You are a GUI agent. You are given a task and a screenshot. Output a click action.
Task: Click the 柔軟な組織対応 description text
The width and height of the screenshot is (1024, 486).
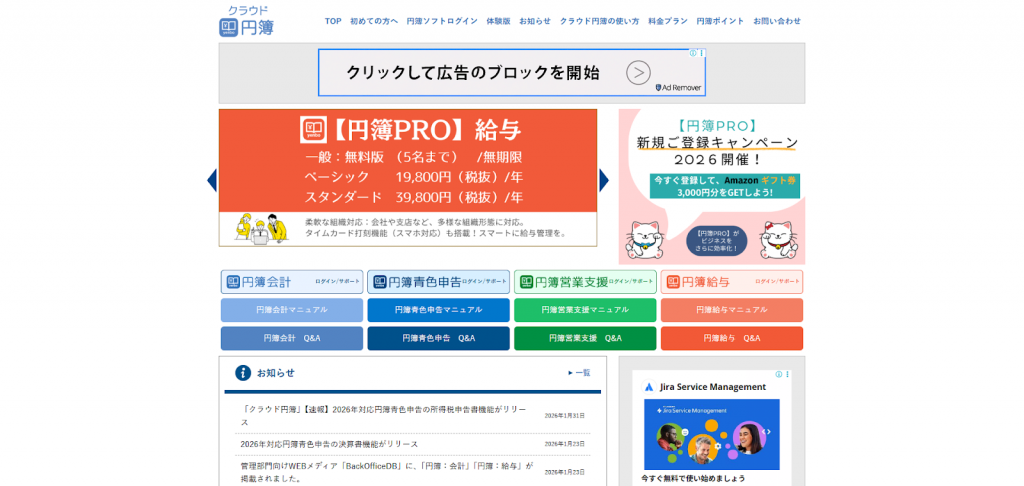[x=436, y=227]
